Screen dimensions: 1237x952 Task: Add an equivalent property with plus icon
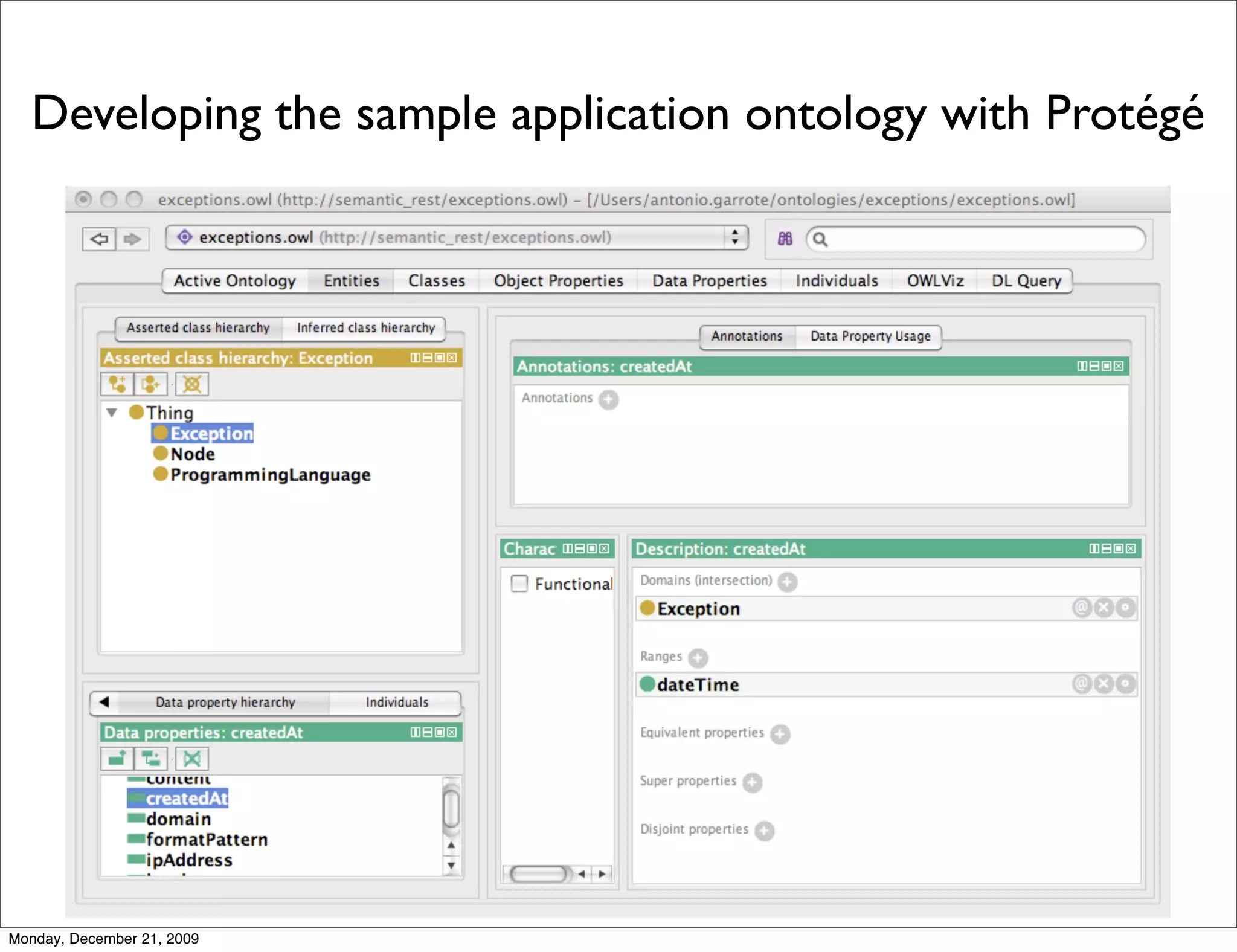tap(780, 734)
